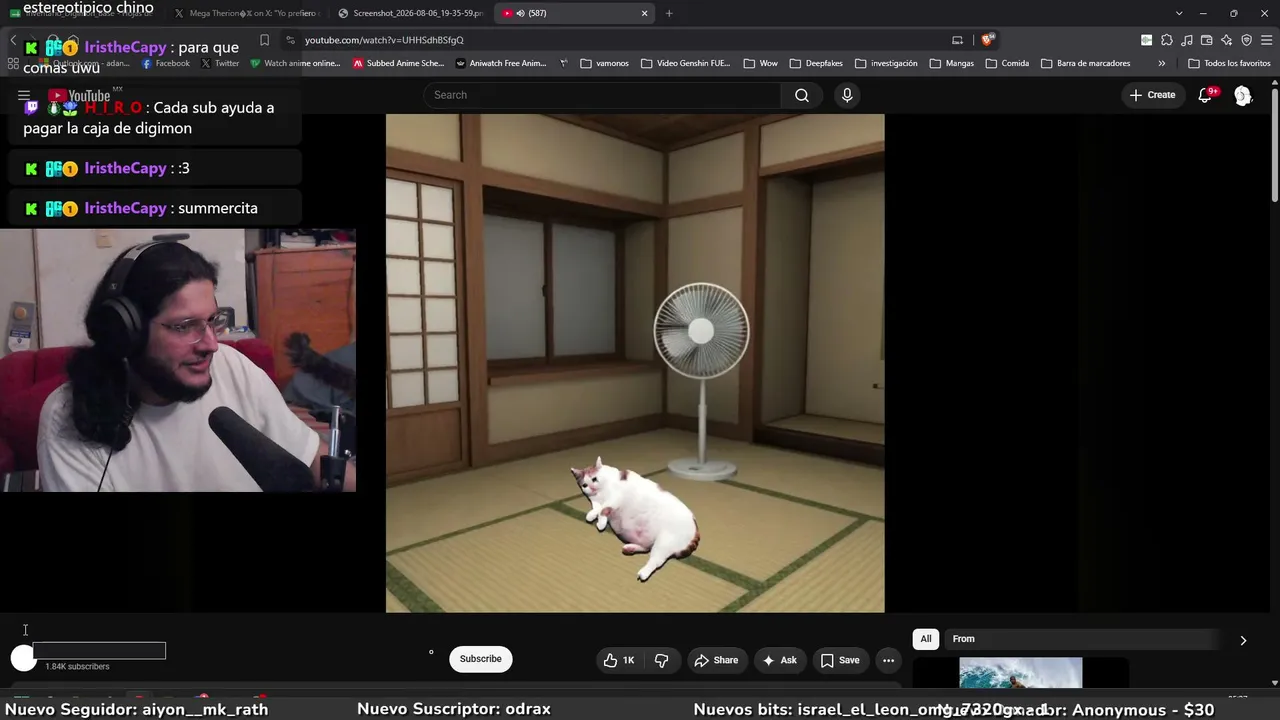
Task: Bookmark this page with the bookmark icon
Action: 264,40
